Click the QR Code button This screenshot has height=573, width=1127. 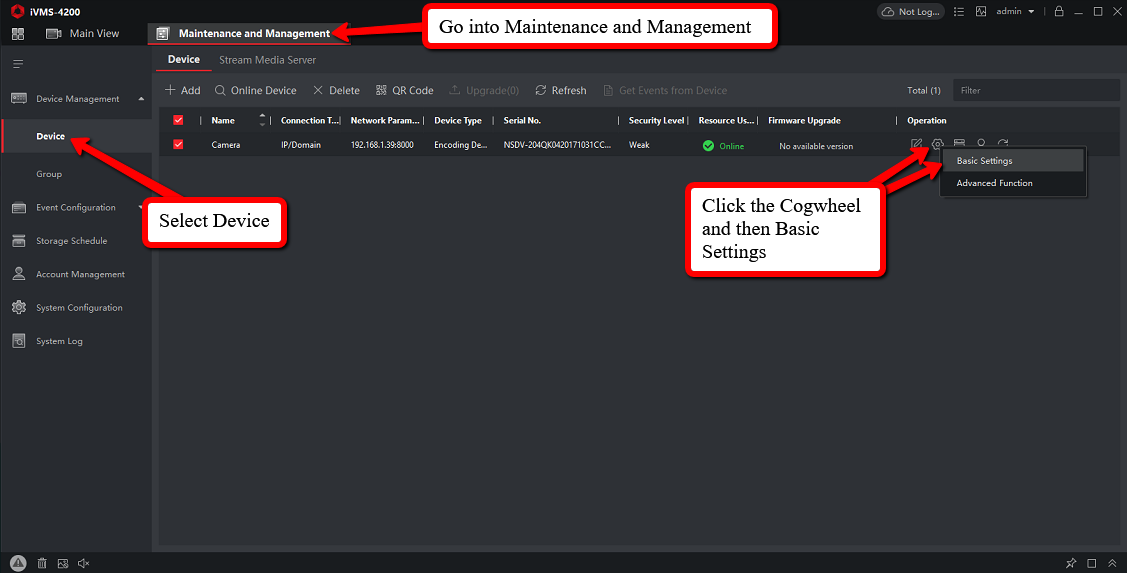404,90
